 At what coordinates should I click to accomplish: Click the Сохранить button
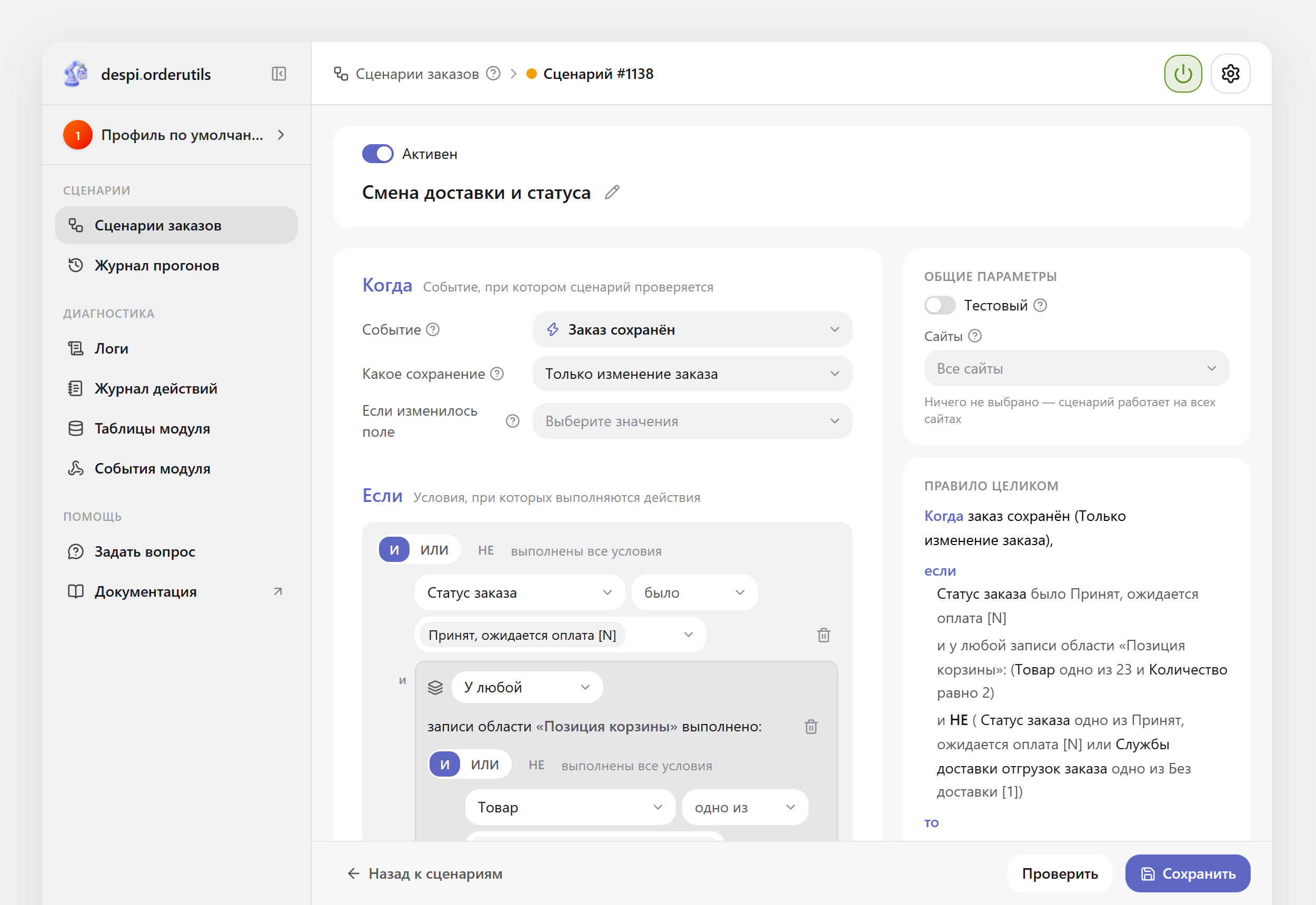point(1188,873)
